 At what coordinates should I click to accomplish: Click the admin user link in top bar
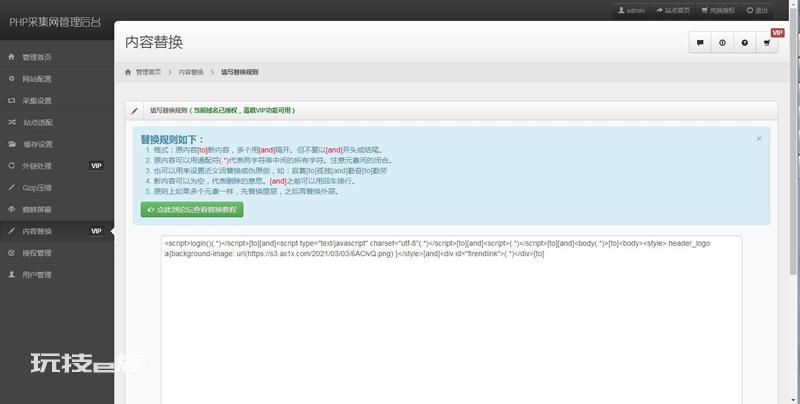(631, 10)
